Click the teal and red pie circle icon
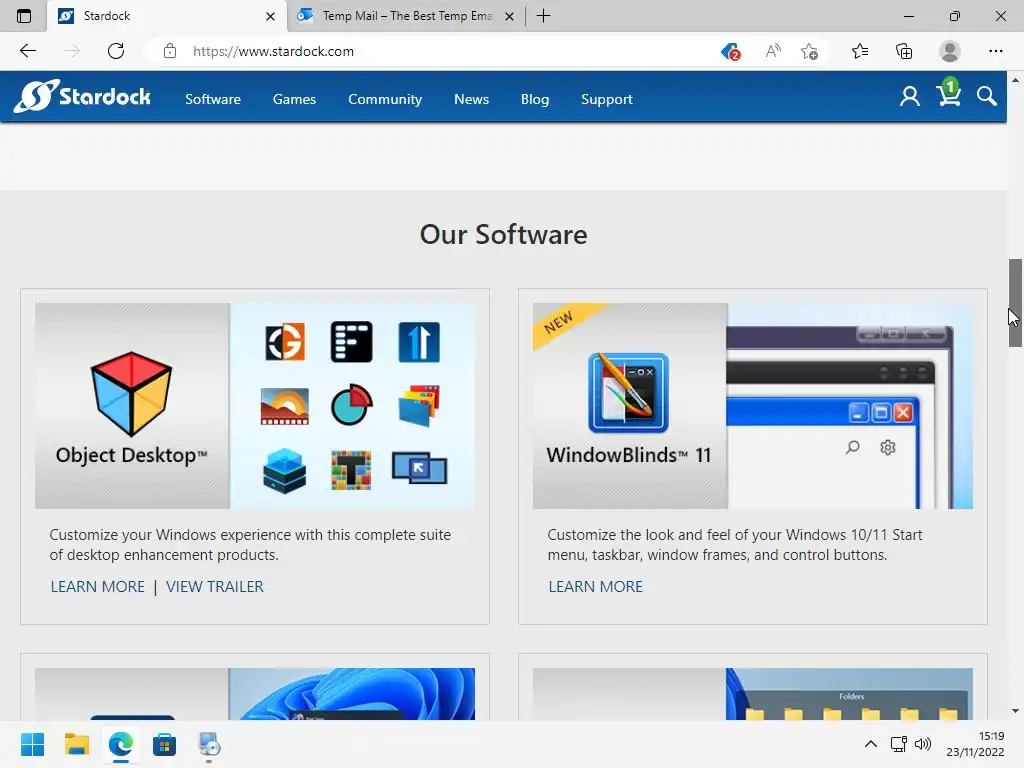The height and width of the screenshot is (768, 1024). click(351, 405)
